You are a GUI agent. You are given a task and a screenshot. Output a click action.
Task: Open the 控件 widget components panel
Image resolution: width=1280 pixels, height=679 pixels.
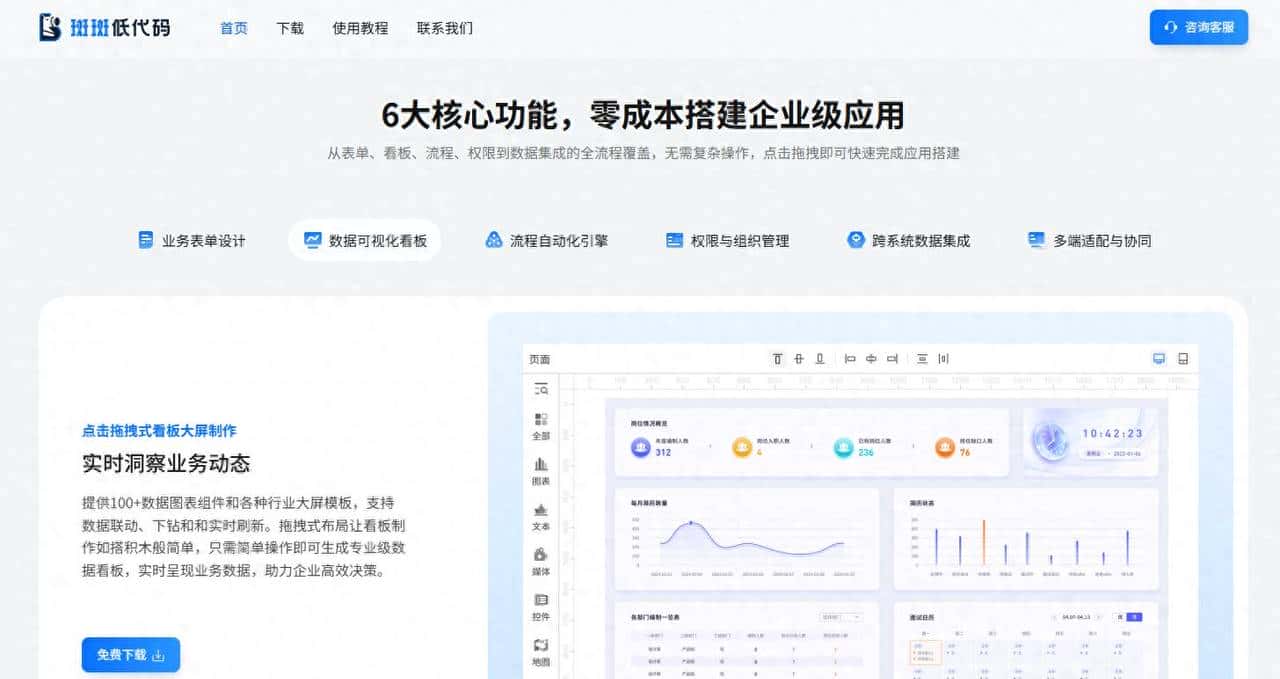541,609
